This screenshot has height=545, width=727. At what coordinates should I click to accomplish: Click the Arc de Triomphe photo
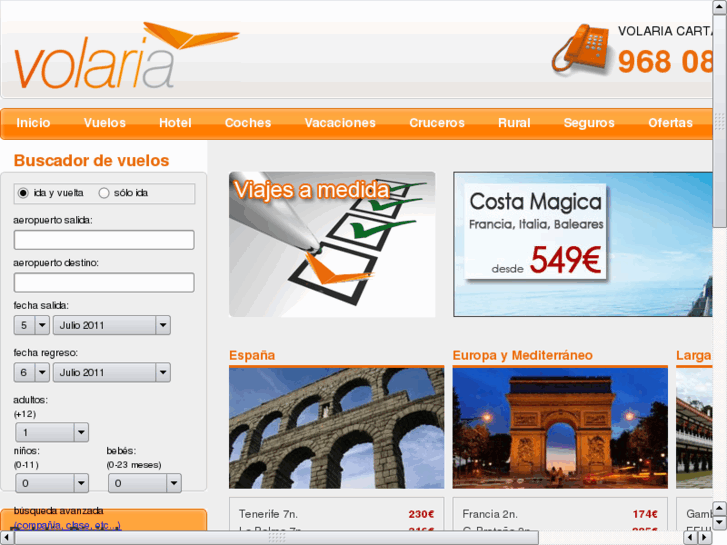pyautogui.click(x=560, y=428)
